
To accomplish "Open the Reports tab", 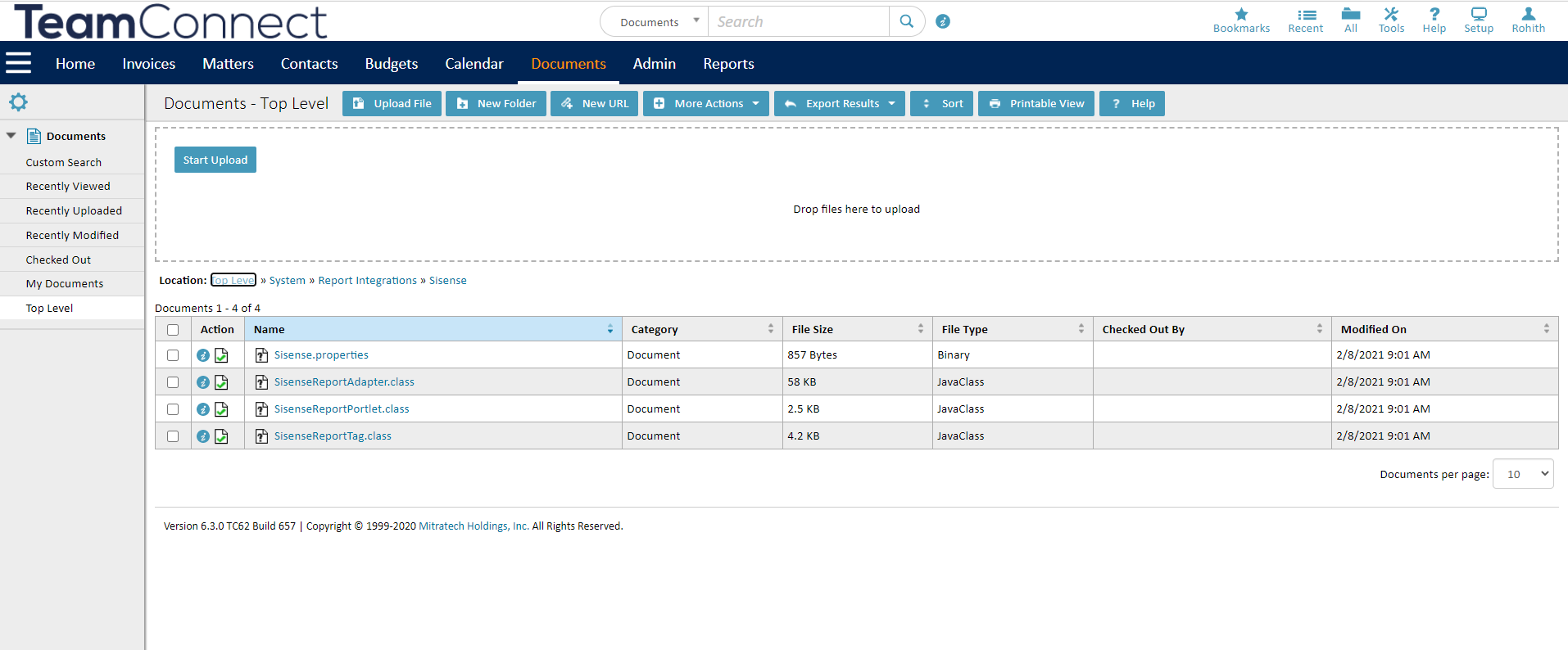I will point(728,64).
